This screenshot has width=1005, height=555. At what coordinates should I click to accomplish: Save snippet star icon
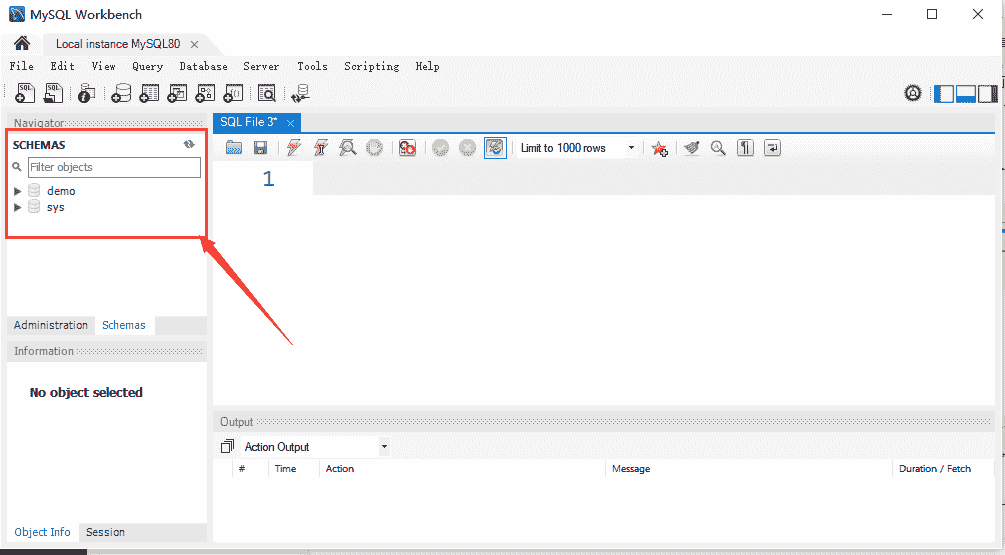659,149
